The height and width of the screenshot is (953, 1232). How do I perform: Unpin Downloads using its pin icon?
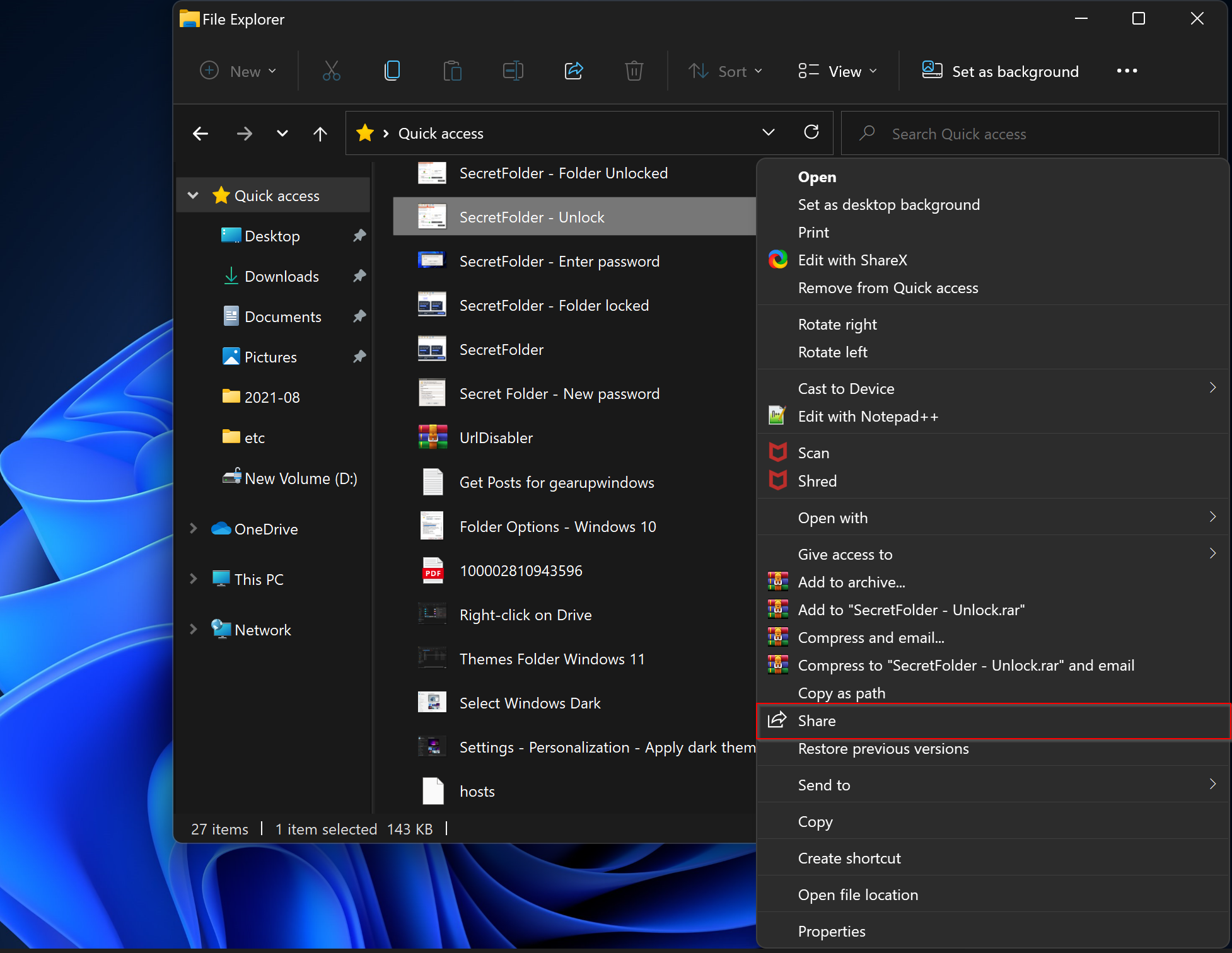click(x=359, y=276)
